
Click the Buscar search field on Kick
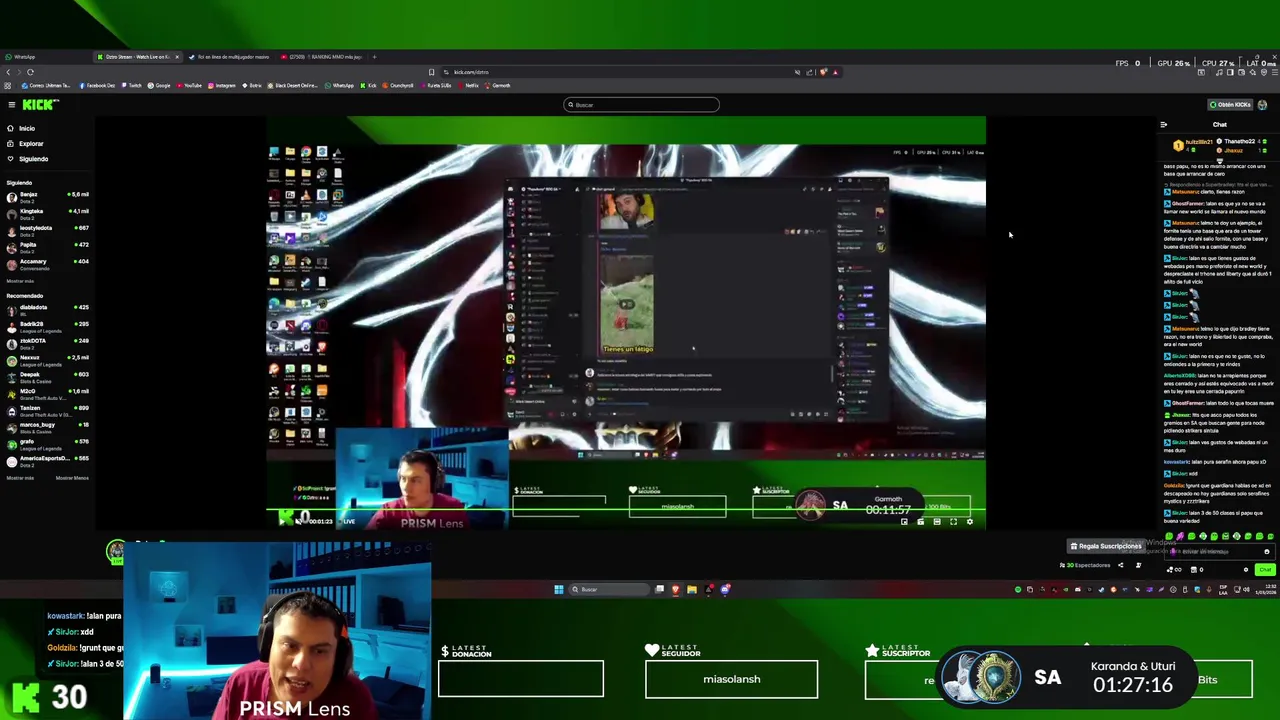(641, 105)
